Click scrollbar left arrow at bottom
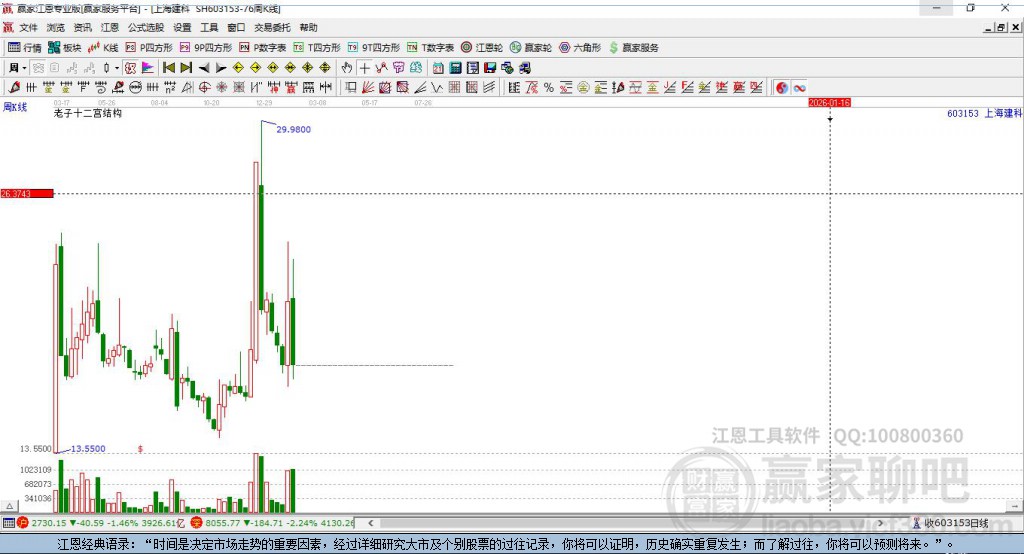The height and width of the screenshot is (554, 1024). [x=370, y=523]
